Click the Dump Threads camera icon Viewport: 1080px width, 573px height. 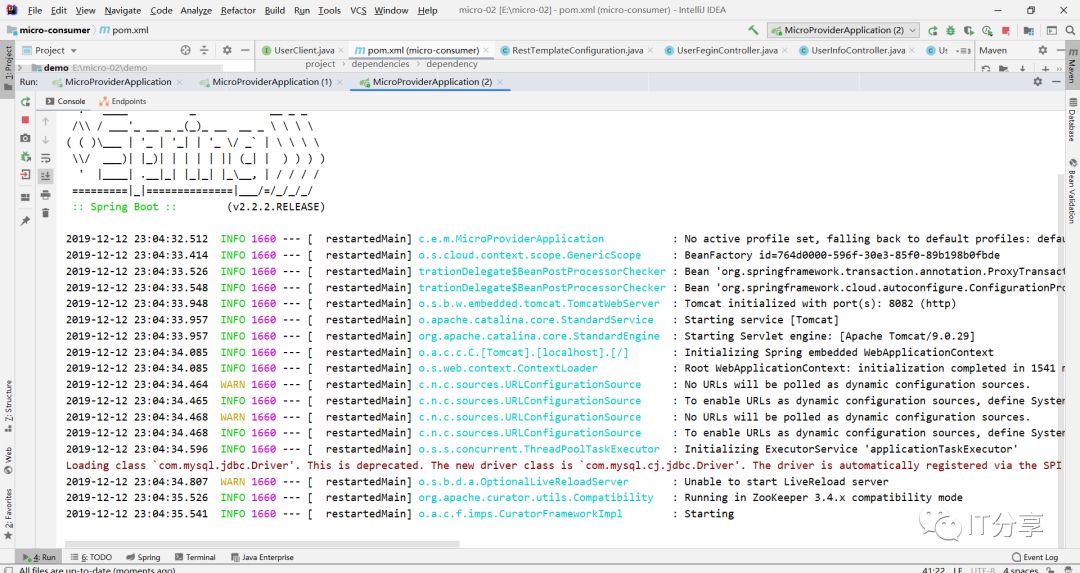point(25,138)
